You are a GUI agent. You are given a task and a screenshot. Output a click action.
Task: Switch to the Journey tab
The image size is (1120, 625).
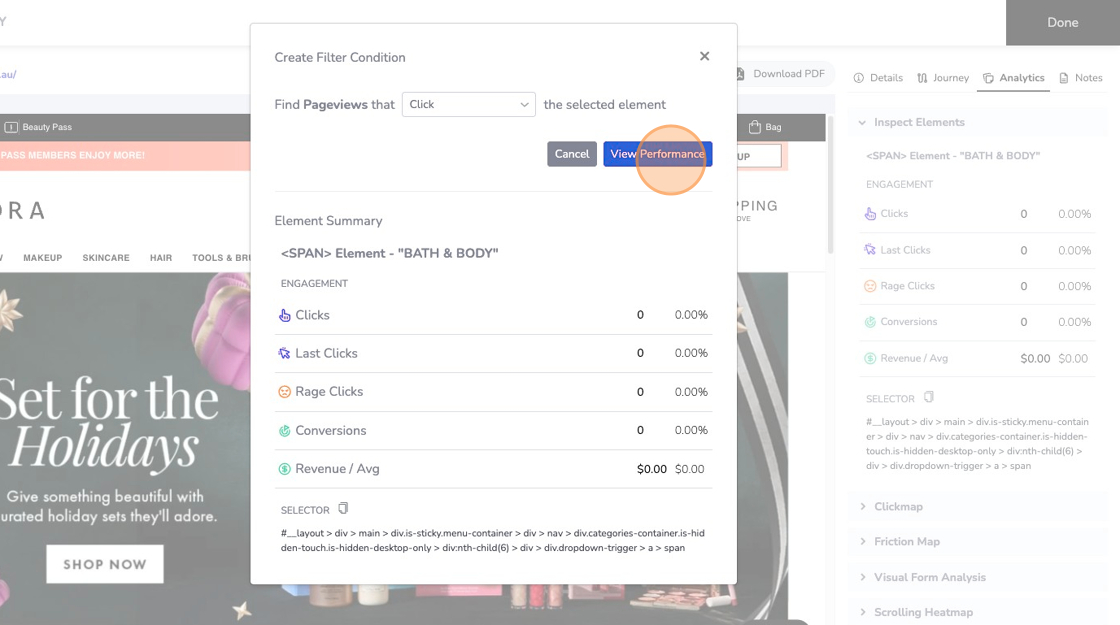(x=943, y=78)
